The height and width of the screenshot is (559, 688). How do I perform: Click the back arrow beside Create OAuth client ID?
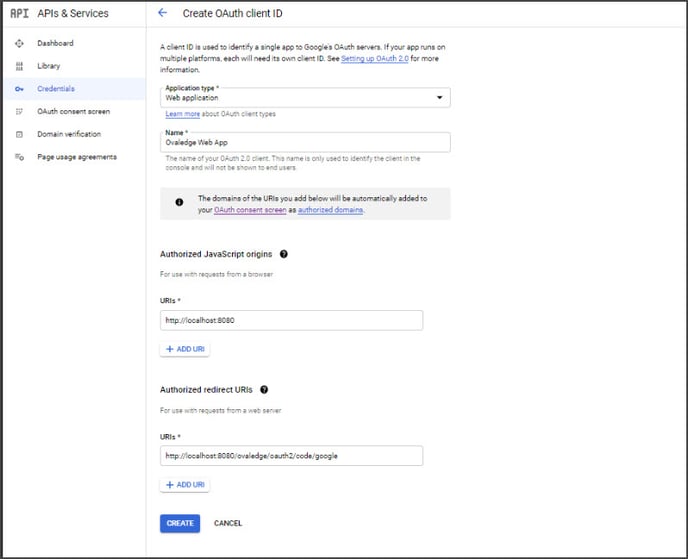[162, 13]
